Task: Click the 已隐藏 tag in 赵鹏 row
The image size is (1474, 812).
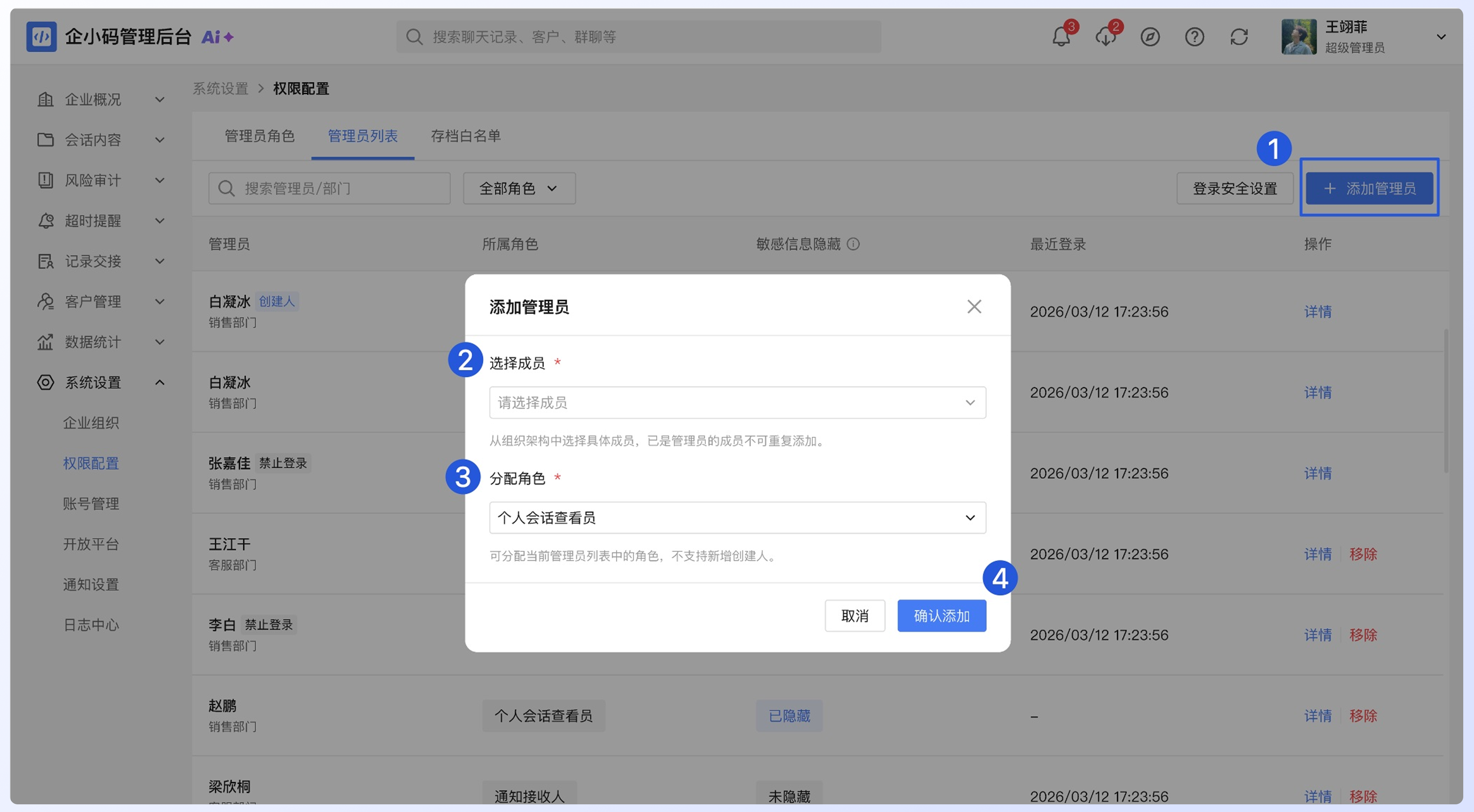Action: (789, 716)
